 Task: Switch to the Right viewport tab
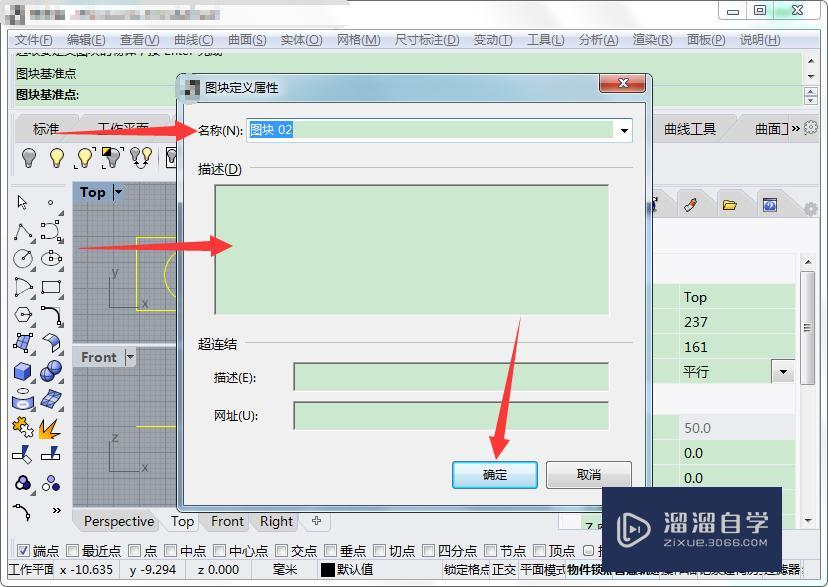(x=276, y=522)
